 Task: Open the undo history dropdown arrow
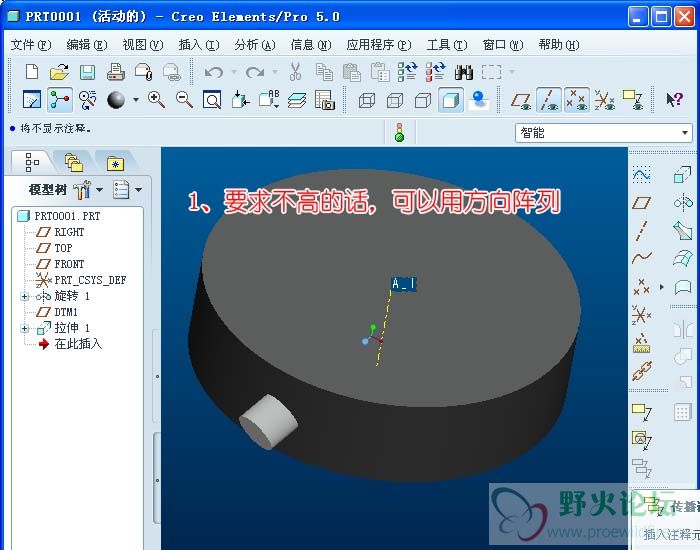pyautogui.click(x=233, y=72)
